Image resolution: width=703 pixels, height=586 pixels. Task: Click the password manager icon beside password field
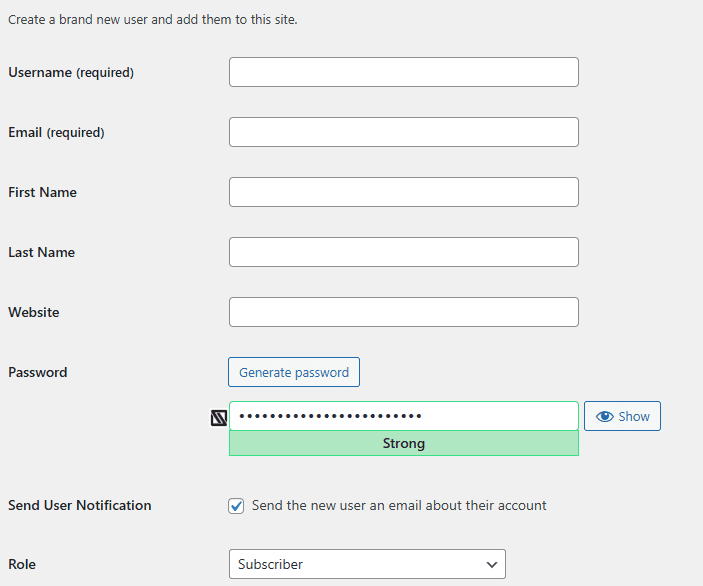pyautogui.click(x=218, y=418)
